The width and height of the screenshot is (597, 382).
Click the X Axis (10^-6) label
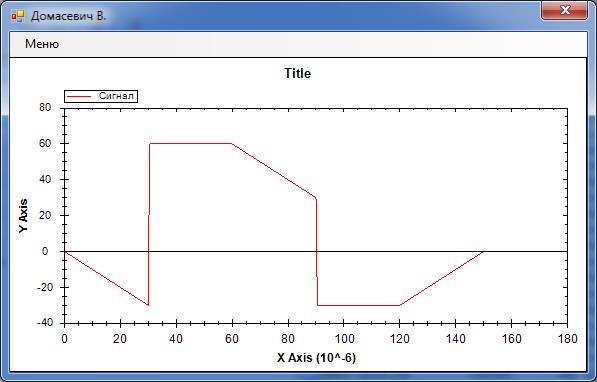pos(316,358)
